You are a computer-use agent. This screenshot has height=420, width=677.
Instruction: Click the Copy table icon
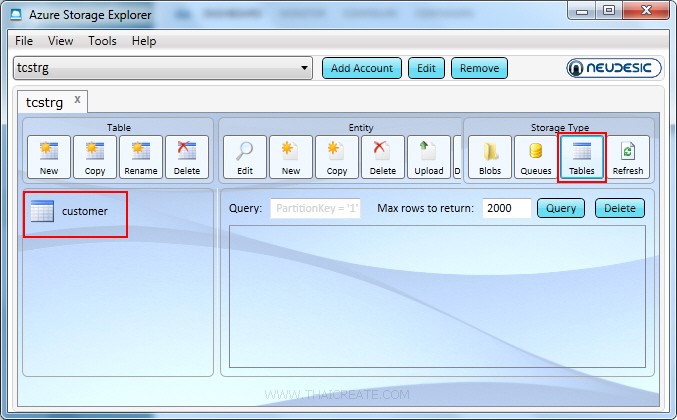point(95,157)
